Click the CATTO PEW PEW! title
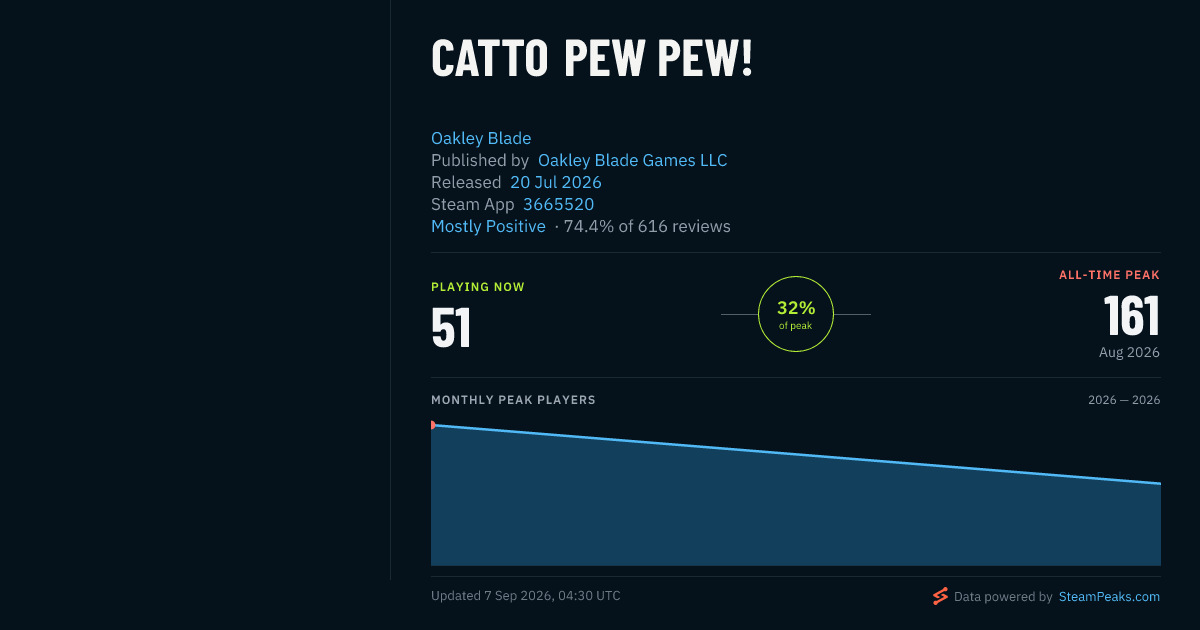 [592, 59]
